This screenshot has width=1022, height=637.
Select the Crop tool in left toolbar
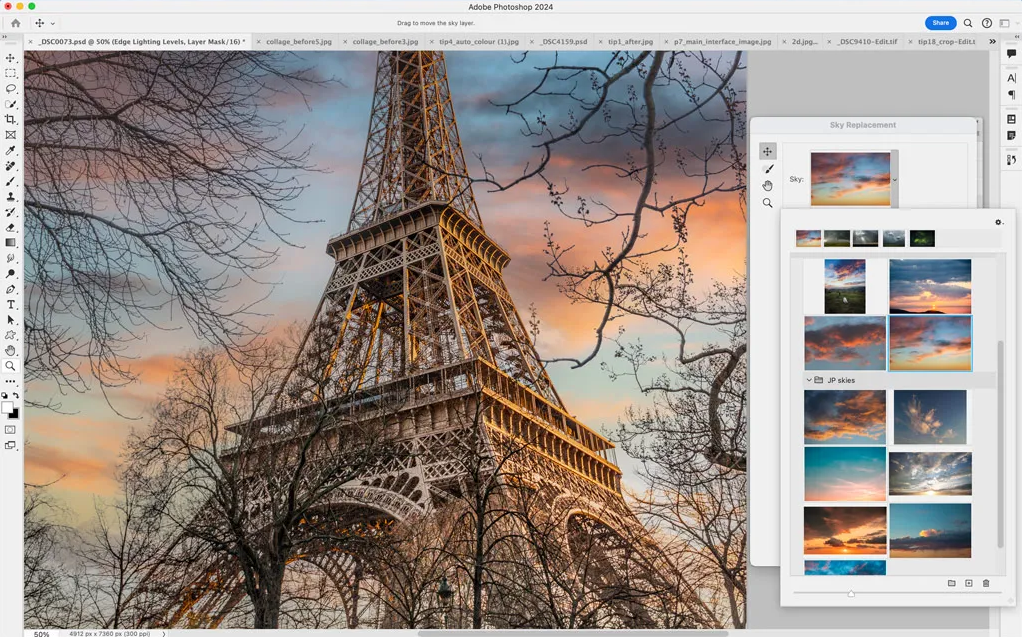click(11, 119)
